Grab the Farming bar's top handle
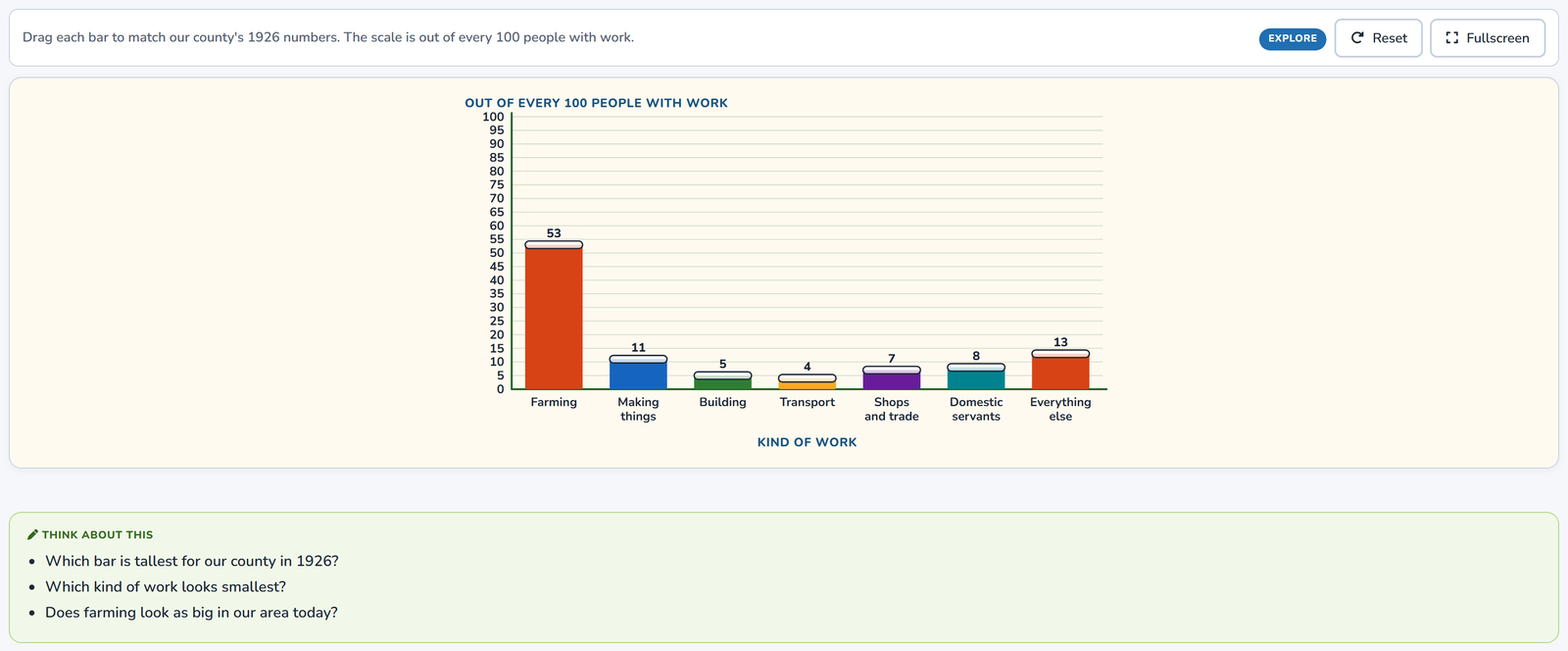This screenshot has height=651, width=1568. (x=554, y=245)
